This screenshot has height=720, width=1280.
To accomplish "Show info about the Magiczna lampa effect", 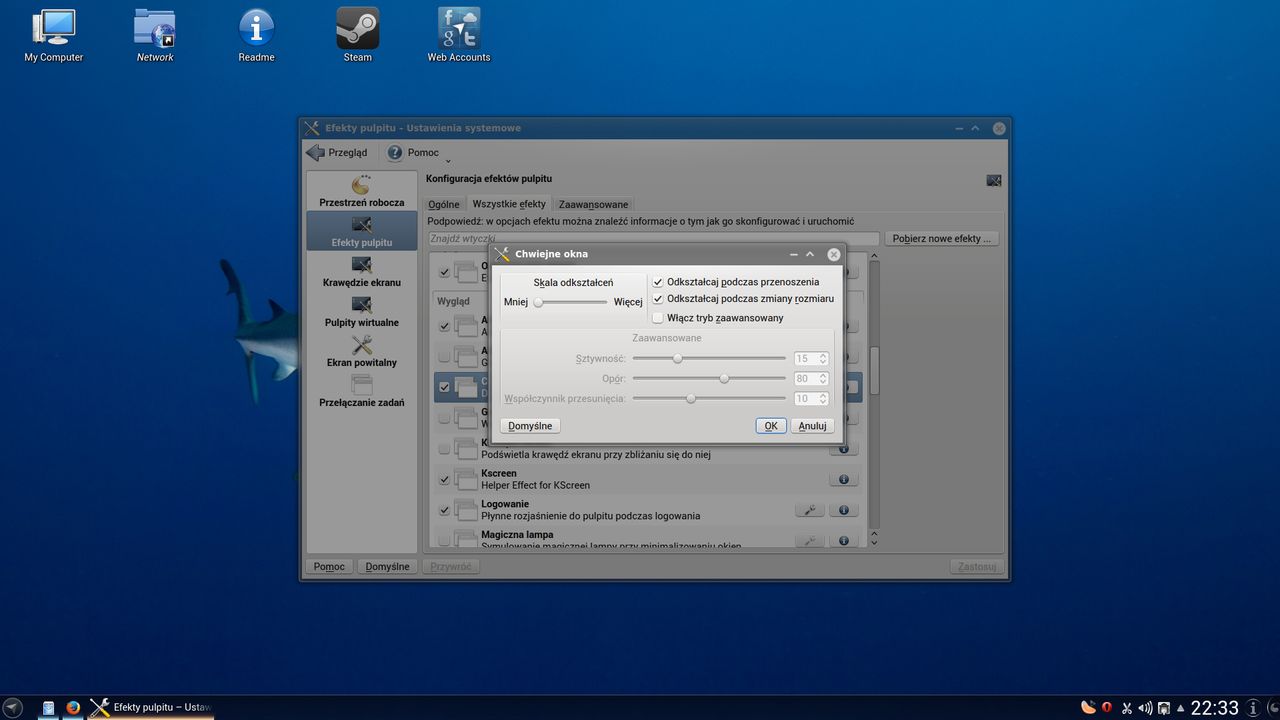I will [843, 541].
